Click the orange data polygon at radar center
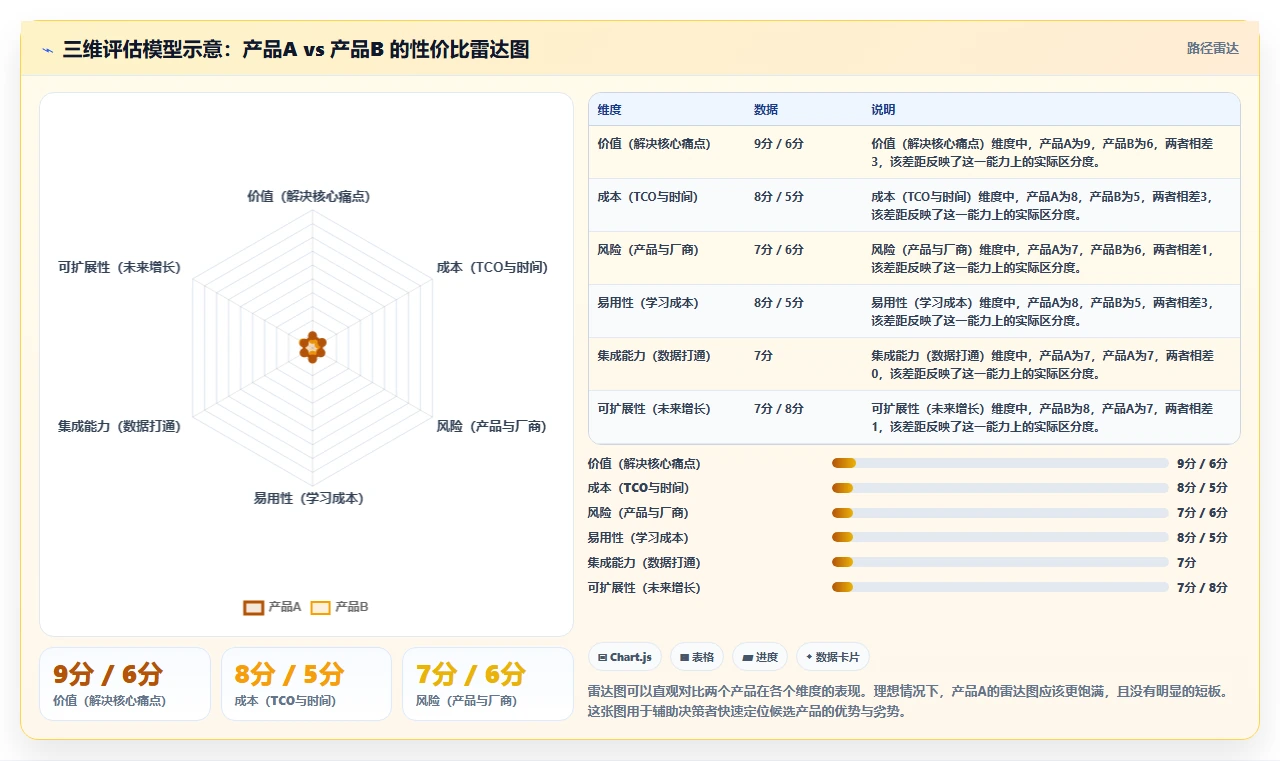This screenshot has height=761, width=1280. coord(312,347)
